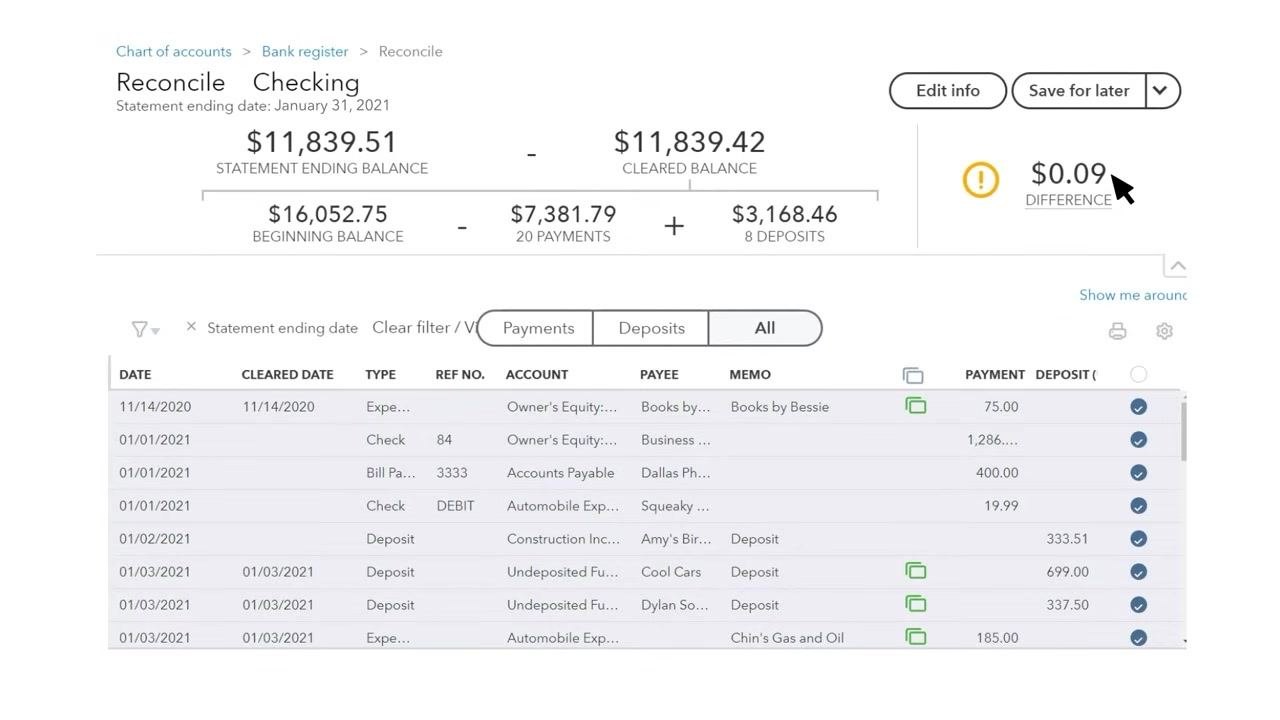
Task: Uncheck the Squeaky 19.99 check
Action: coord(1138,506)
